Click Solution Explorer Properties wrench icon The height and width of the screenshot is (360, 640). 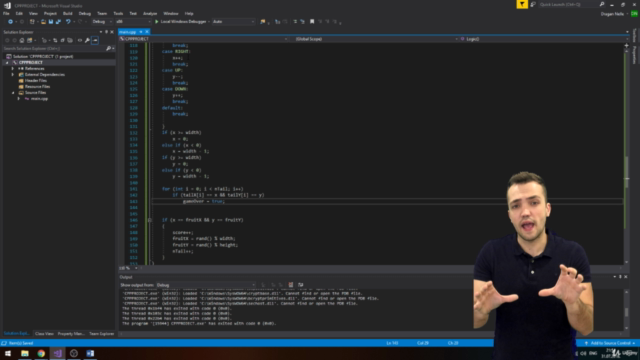(87, 40)
